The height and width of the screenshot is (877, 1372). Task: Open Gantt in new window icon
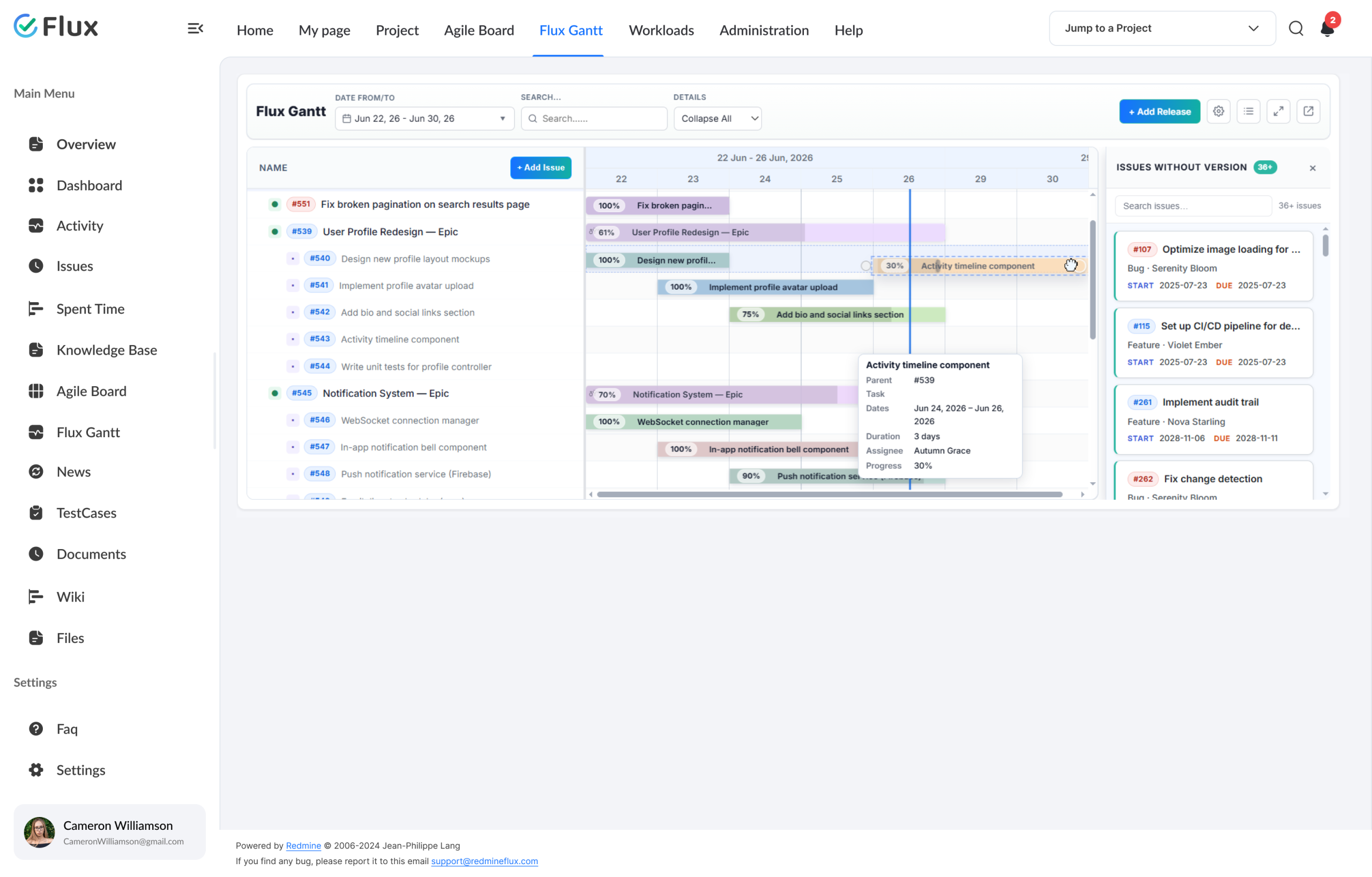pos(1308,111)
